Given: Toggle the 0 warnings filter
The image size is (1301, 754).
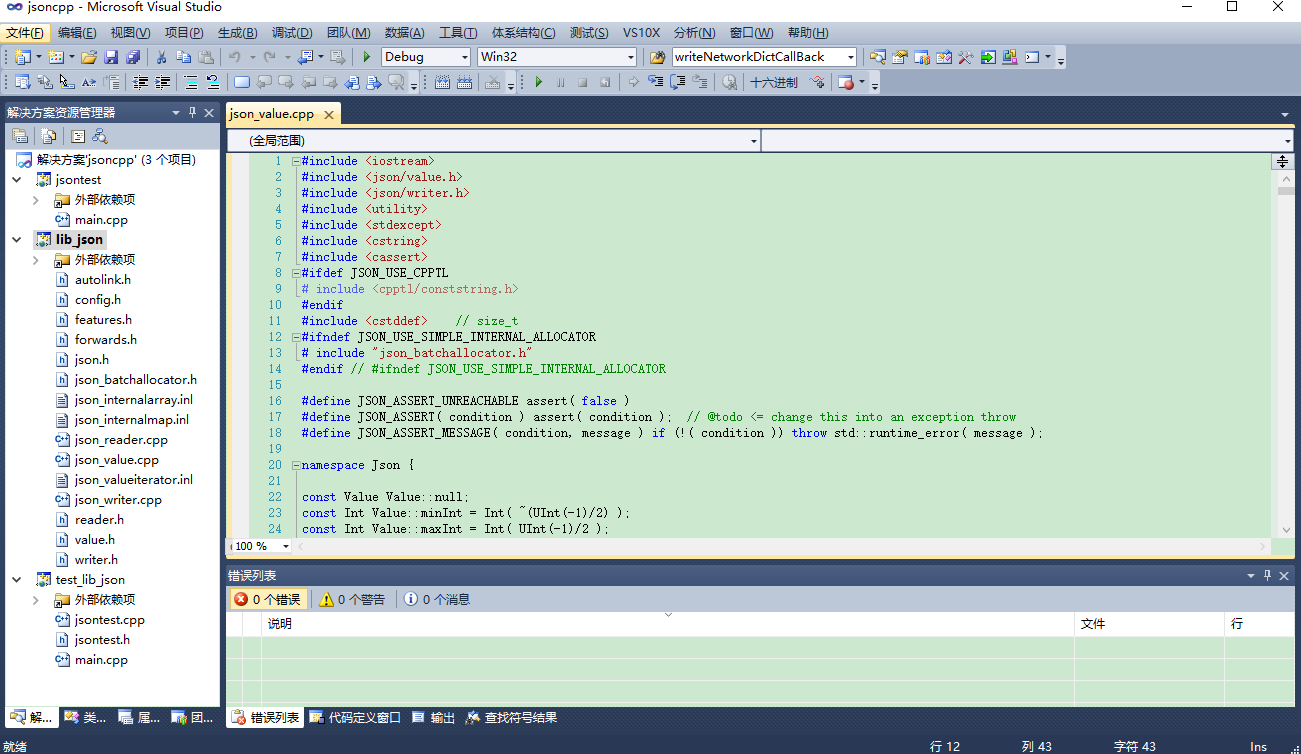Looking at the screenshot, I should click(x=352, y=599).
